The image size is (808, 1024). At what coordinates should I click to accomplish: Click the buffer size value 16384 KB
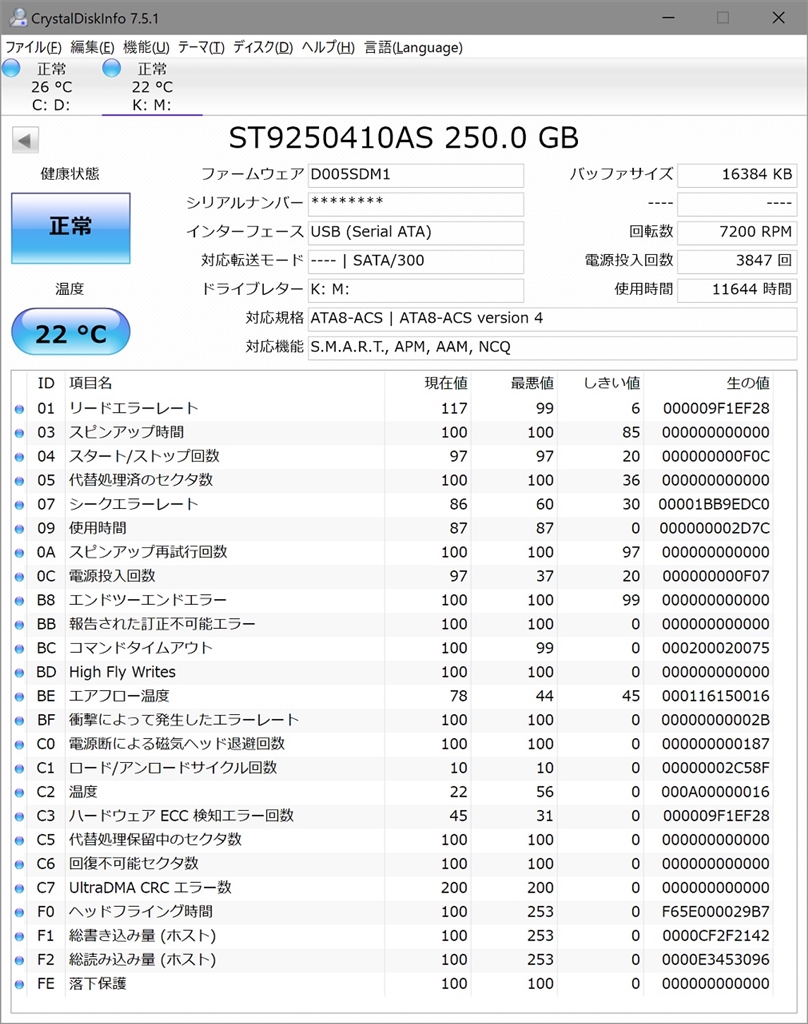[x=737, y=175]
